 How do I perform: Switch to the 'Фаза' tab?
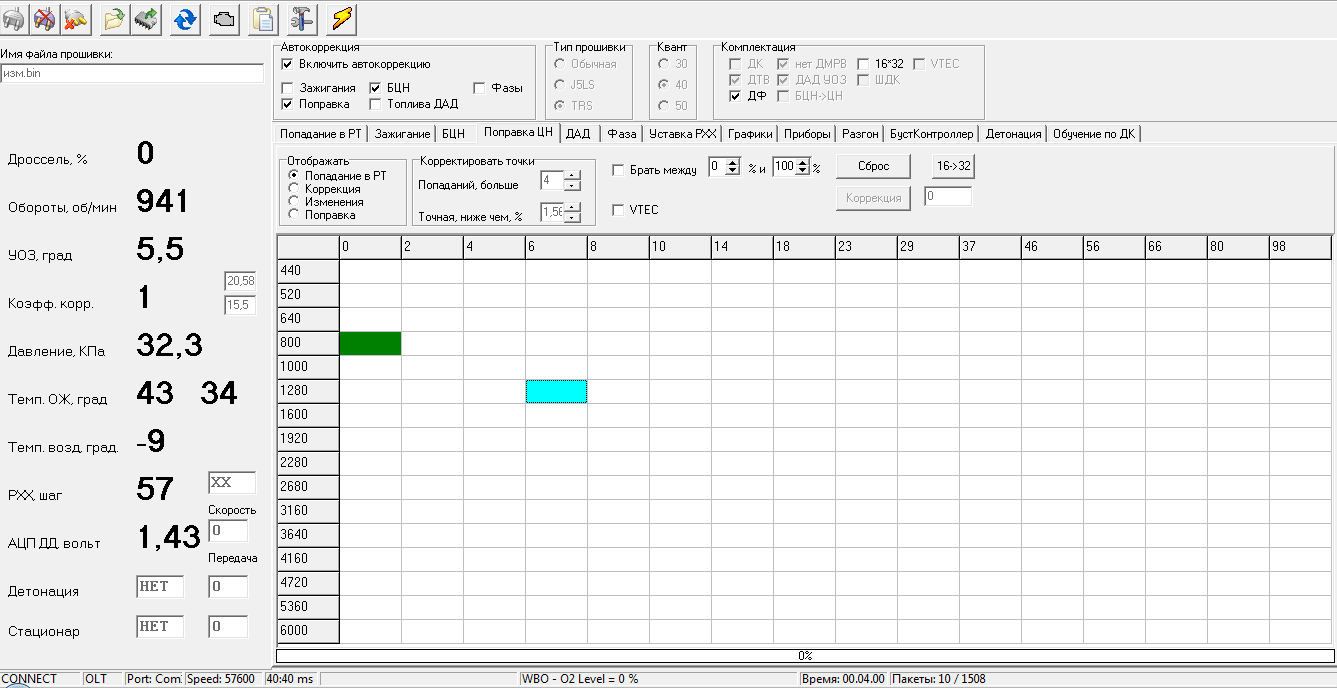(x=621, y=134)
